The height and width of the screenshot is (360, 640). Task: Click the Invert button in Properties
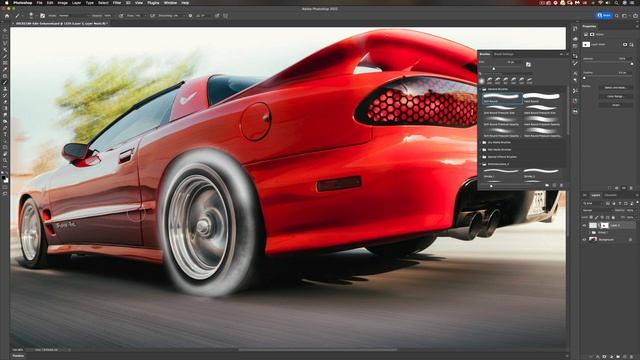[x=616, y=105]
